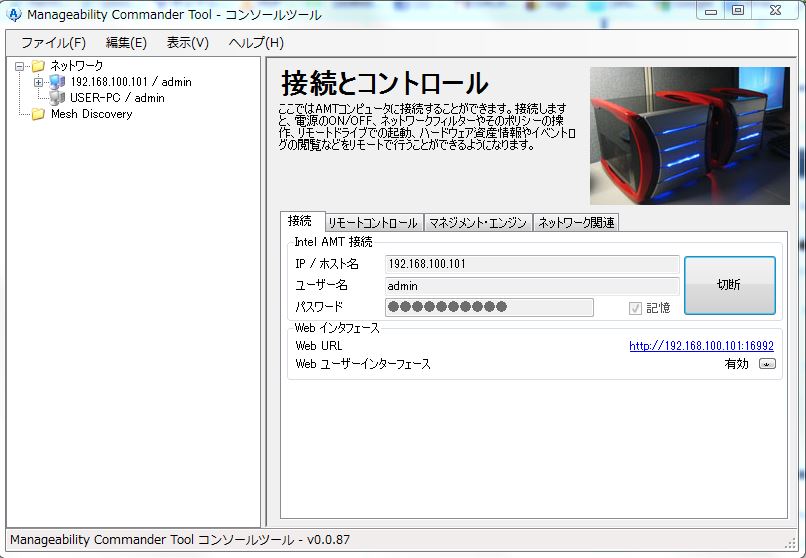Click the パスワード input field
Viewport: 806px width, 558px height.
[x=489, y=307]
